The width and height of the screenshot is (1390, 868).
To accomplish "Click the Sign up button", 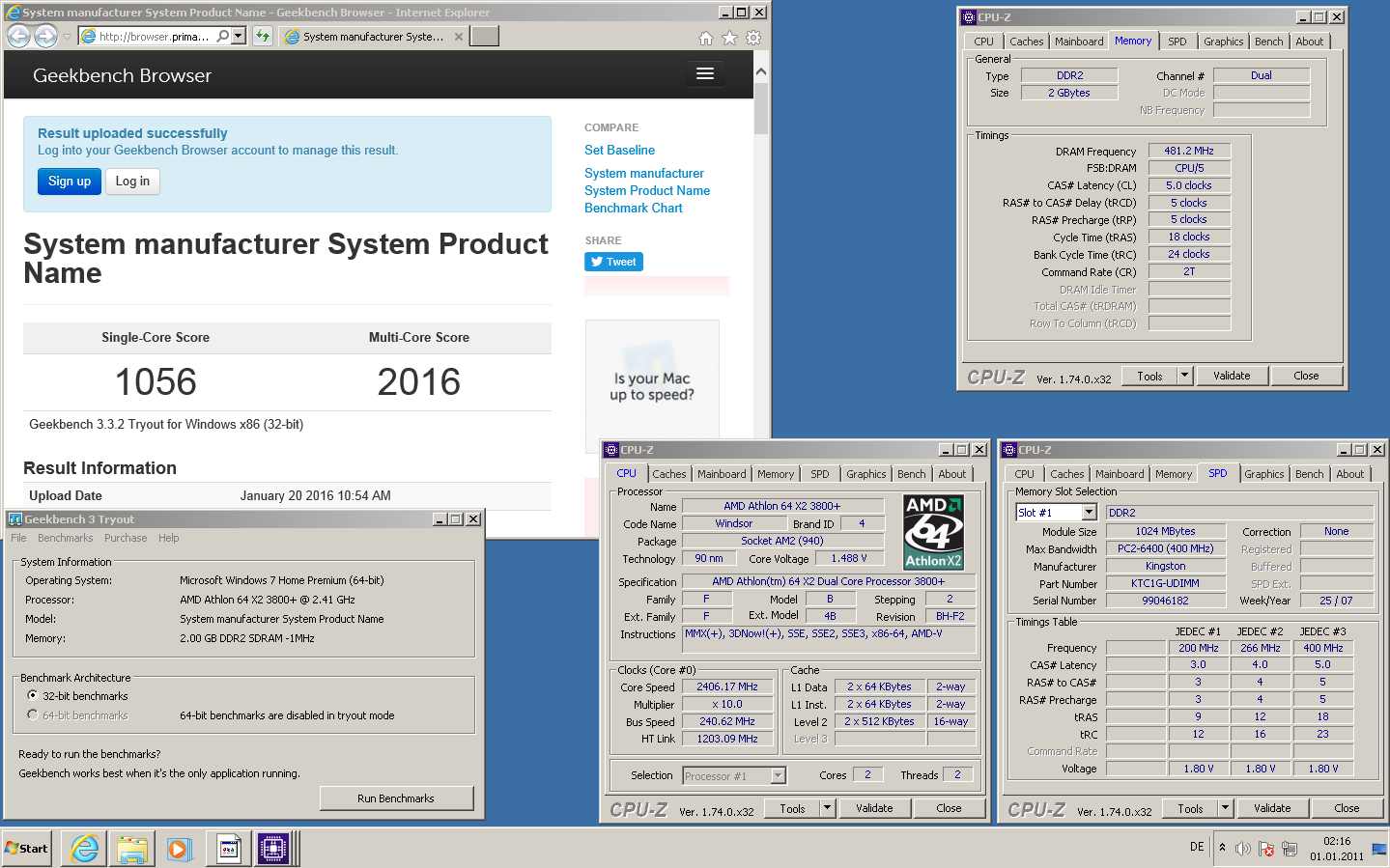I will click(70, 182).
